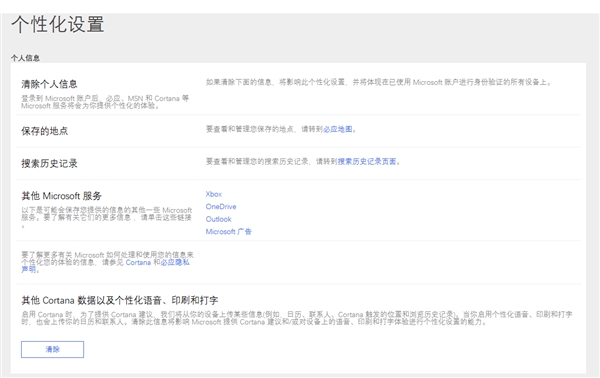
Task: Click the description under 其他 Microsoft 服务
Action: pos(107,217)
